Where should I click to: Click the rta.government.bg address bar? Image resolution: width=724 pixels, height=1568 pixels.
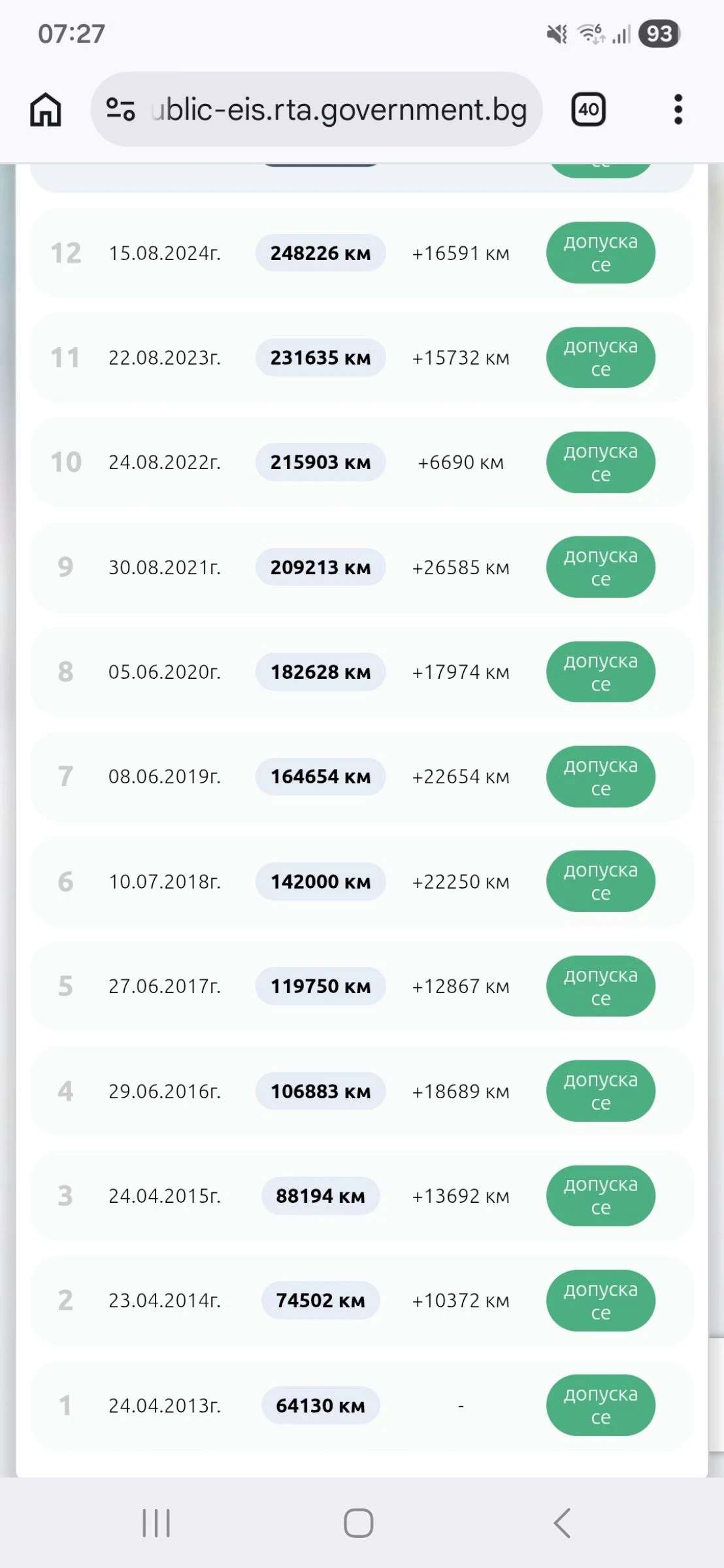pos(317,109)
